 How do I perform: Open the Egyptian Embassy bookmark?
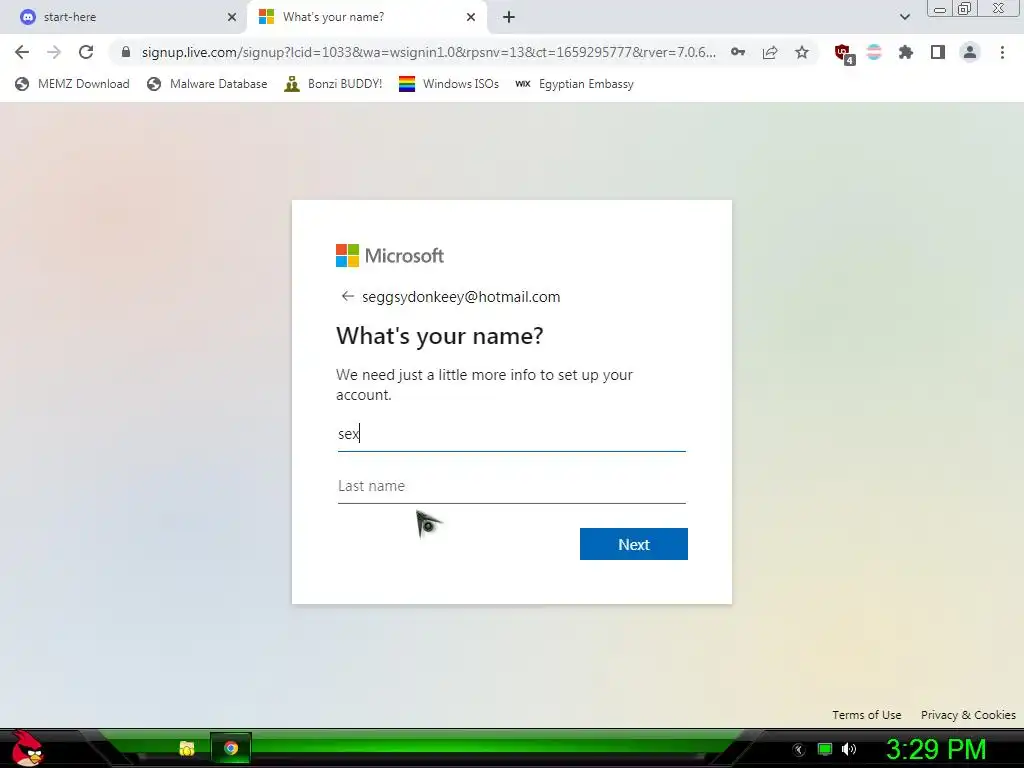point(574,84)
